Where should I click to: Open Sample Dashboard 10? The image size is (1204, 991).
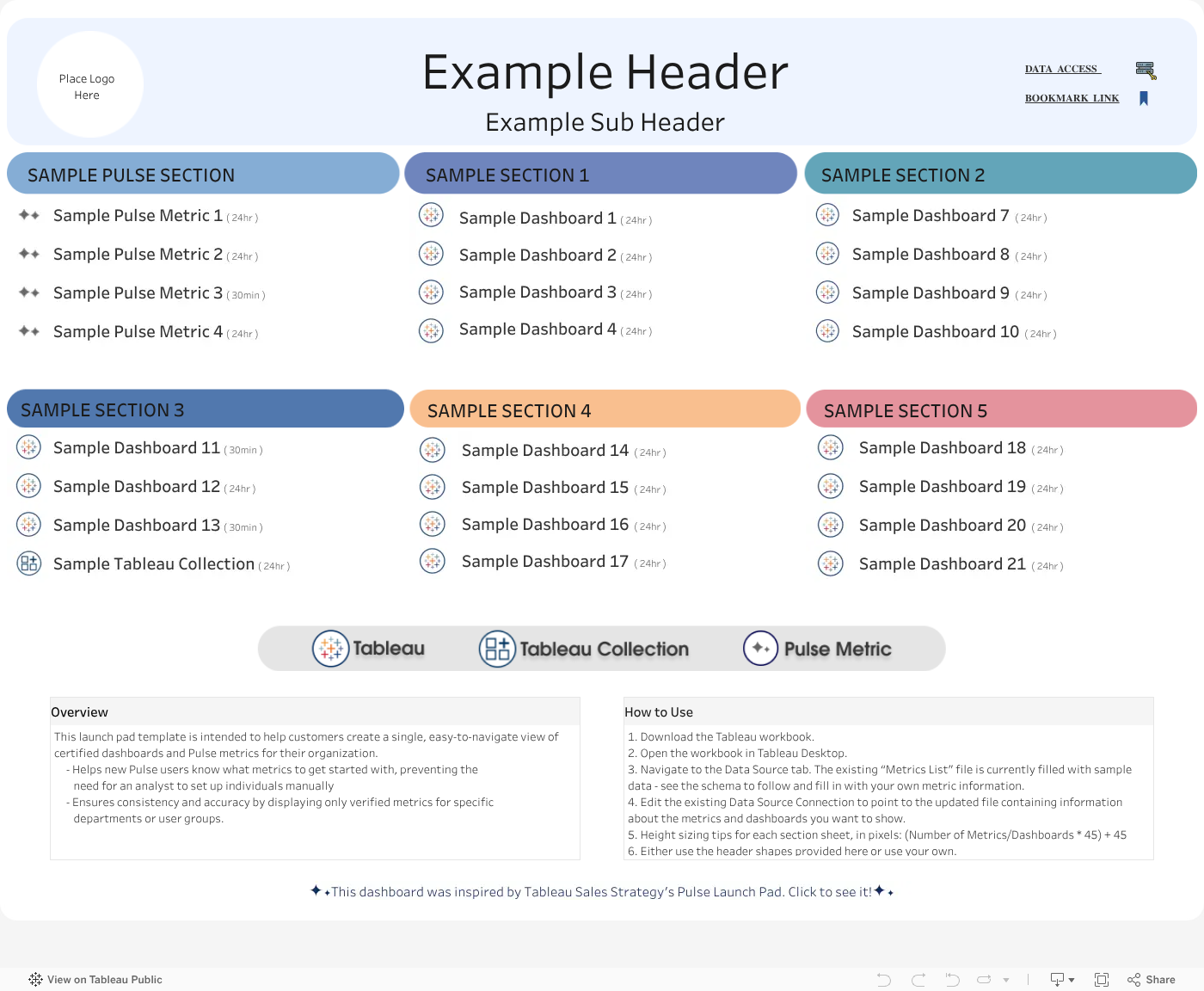935,332
